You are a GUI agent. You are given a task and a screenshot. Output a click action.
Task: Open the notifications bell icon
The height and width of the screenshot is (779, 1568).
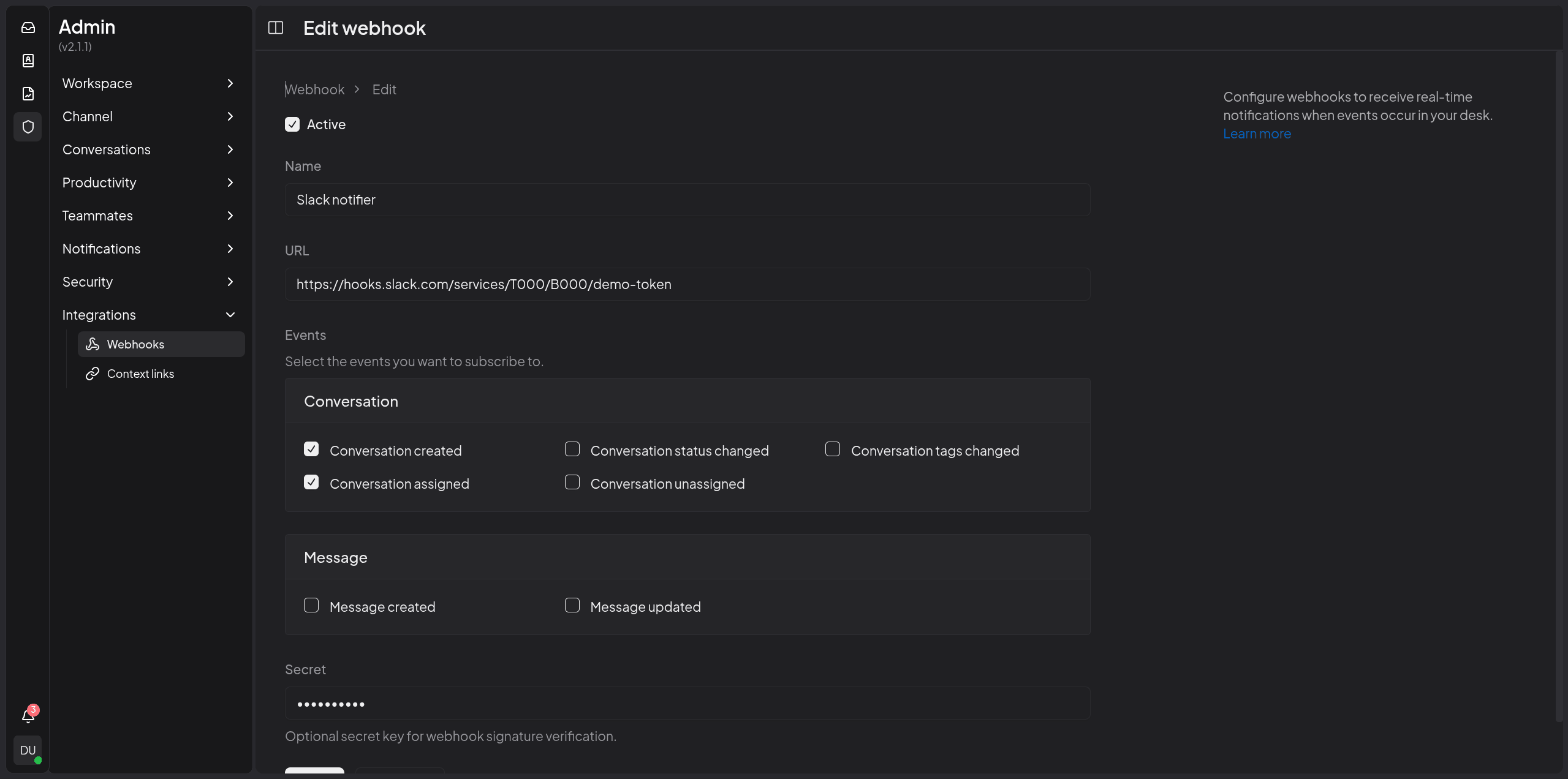[28, 715]
